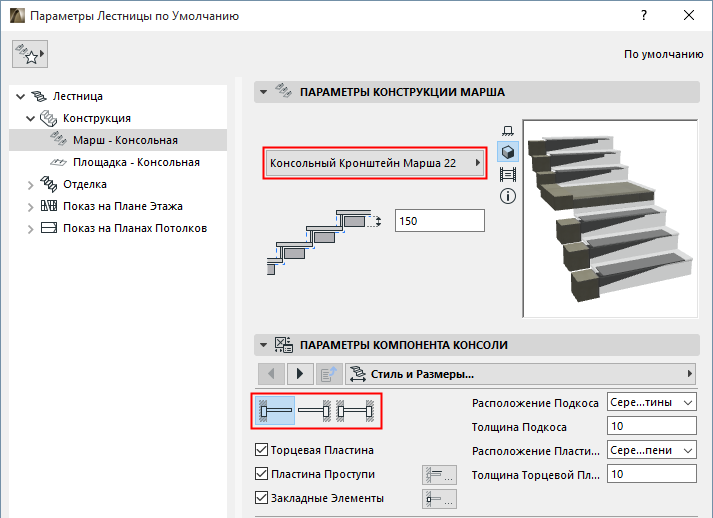Go to next parameters page arrow

point(300,374)
